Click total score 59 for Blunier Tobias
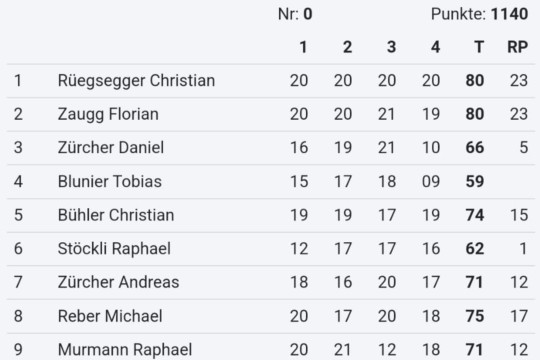540x360 pixels. [x=475, y=182]
